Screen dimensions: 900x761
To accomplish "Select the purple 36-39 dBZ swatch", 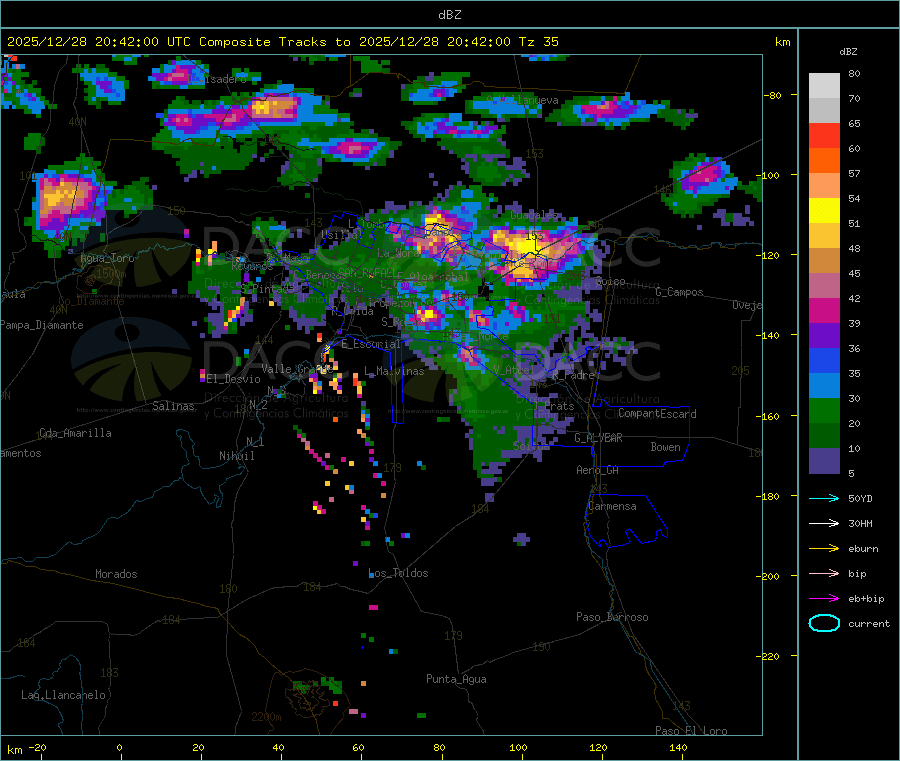I will pyautogui.click(x=824, y=336).
